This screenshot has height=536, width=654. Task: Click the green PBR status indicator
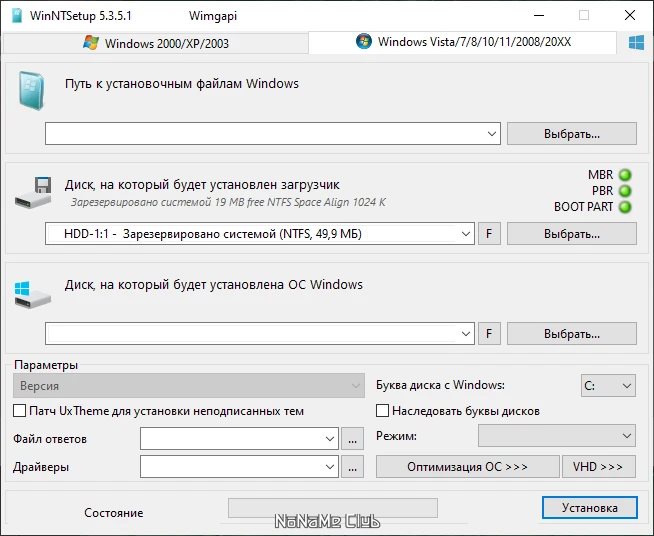point(625,191)
